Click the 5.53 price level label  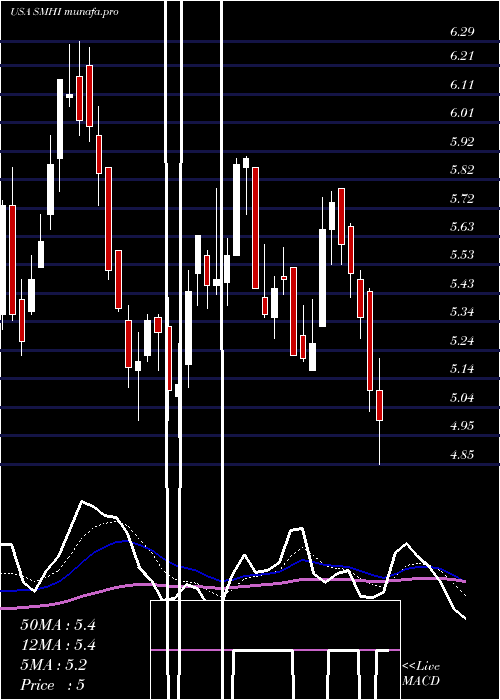pos(462,255)
